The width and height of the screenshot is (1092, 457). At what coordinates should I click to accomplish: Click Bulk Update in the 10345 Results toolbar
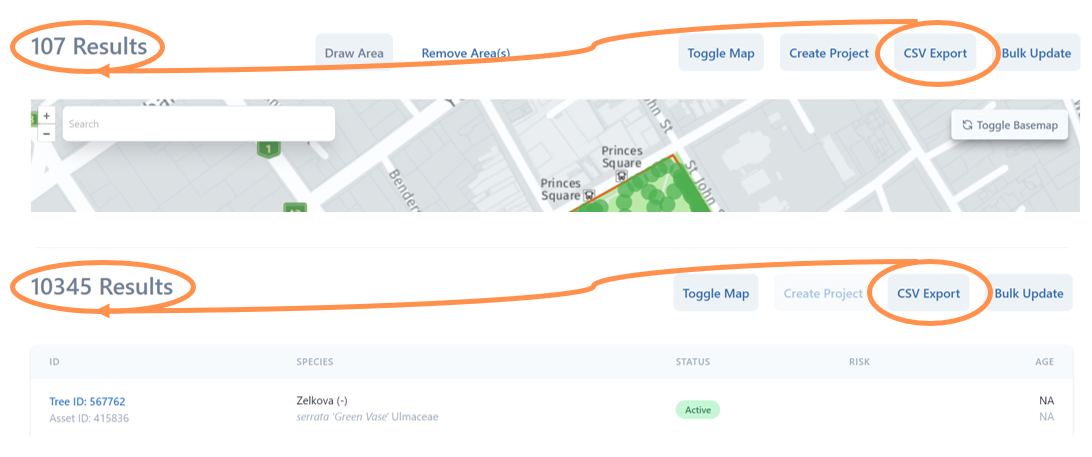tap(1028, 294)
